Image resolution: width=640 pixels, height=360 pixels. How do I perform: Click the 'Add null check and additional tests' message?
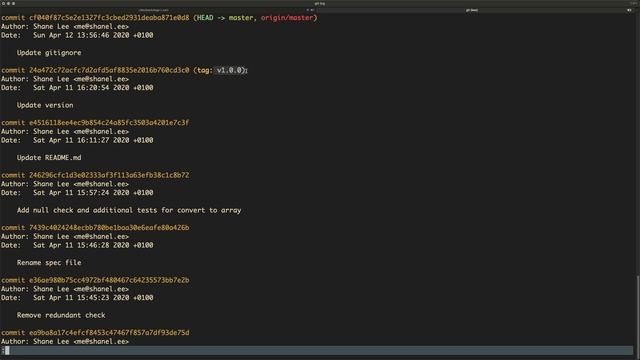[129, 210]
